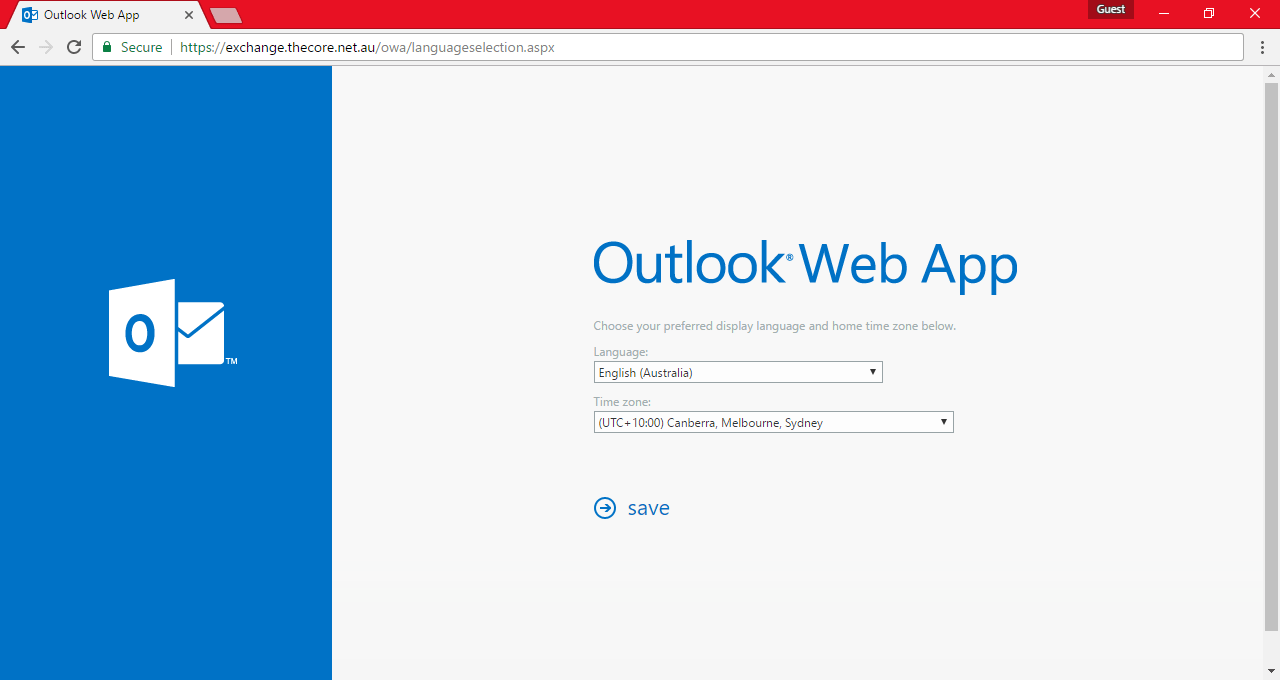Screen dimensions: 1280x680
Task: Click the Guest profile badge
Action: pos(1110,9)
